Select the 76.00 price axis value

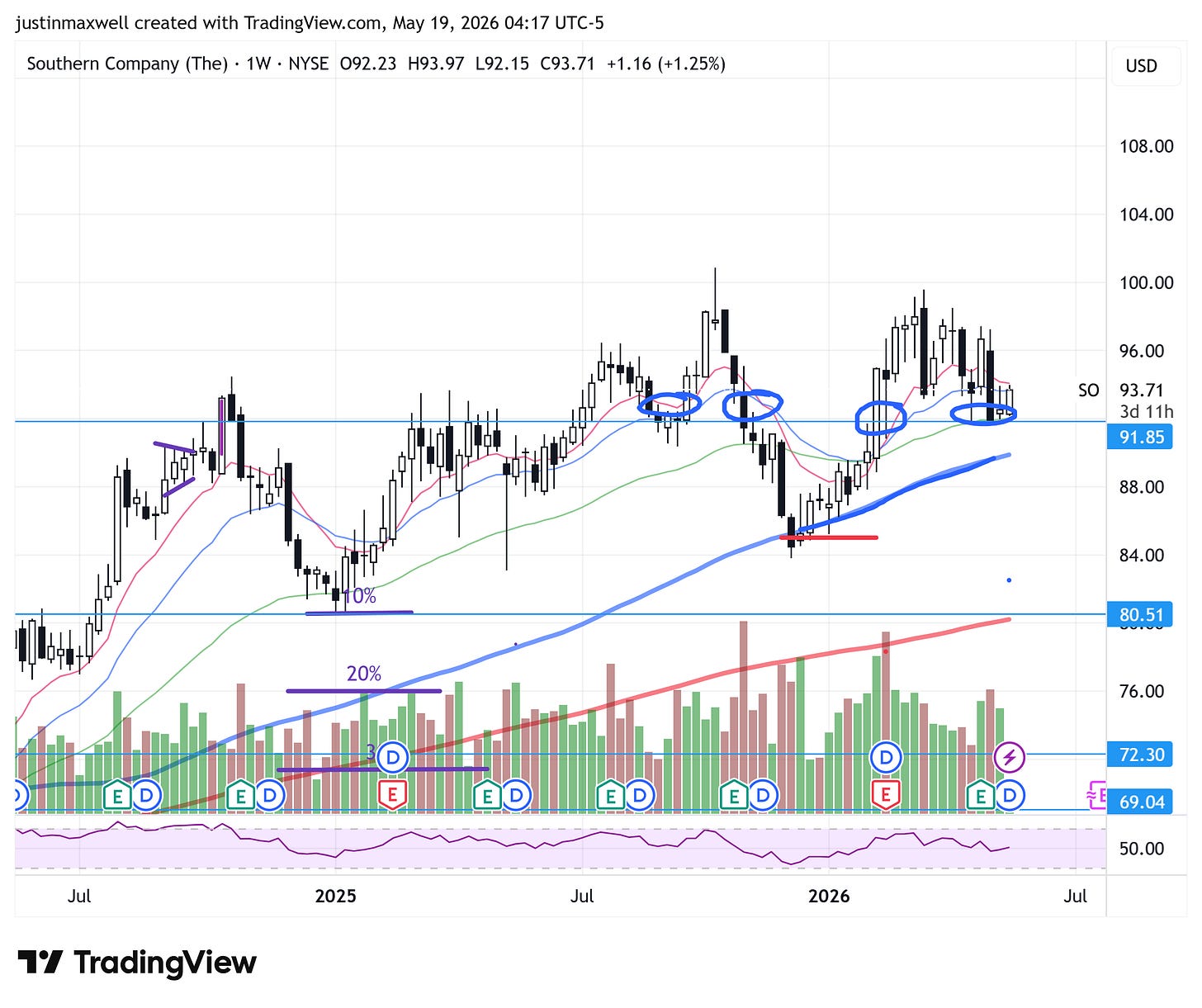(x=1141, y=692)
